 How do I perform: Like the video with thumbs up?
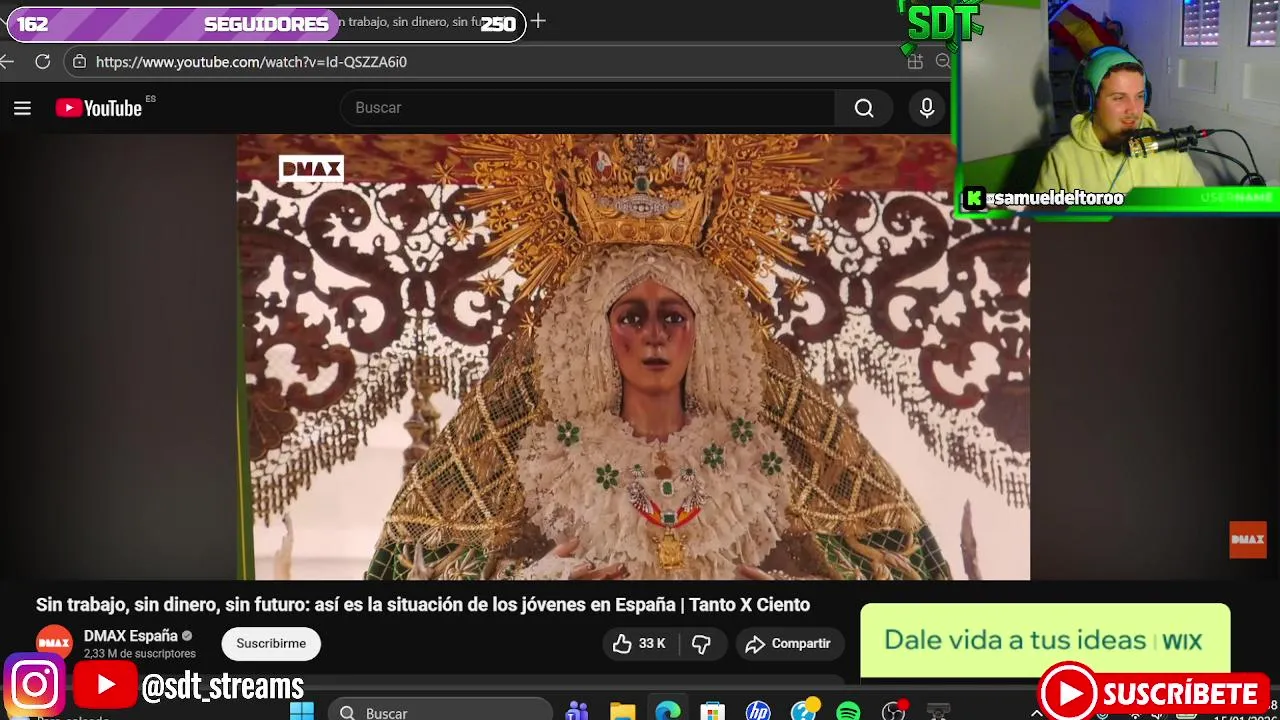point(640,644)
